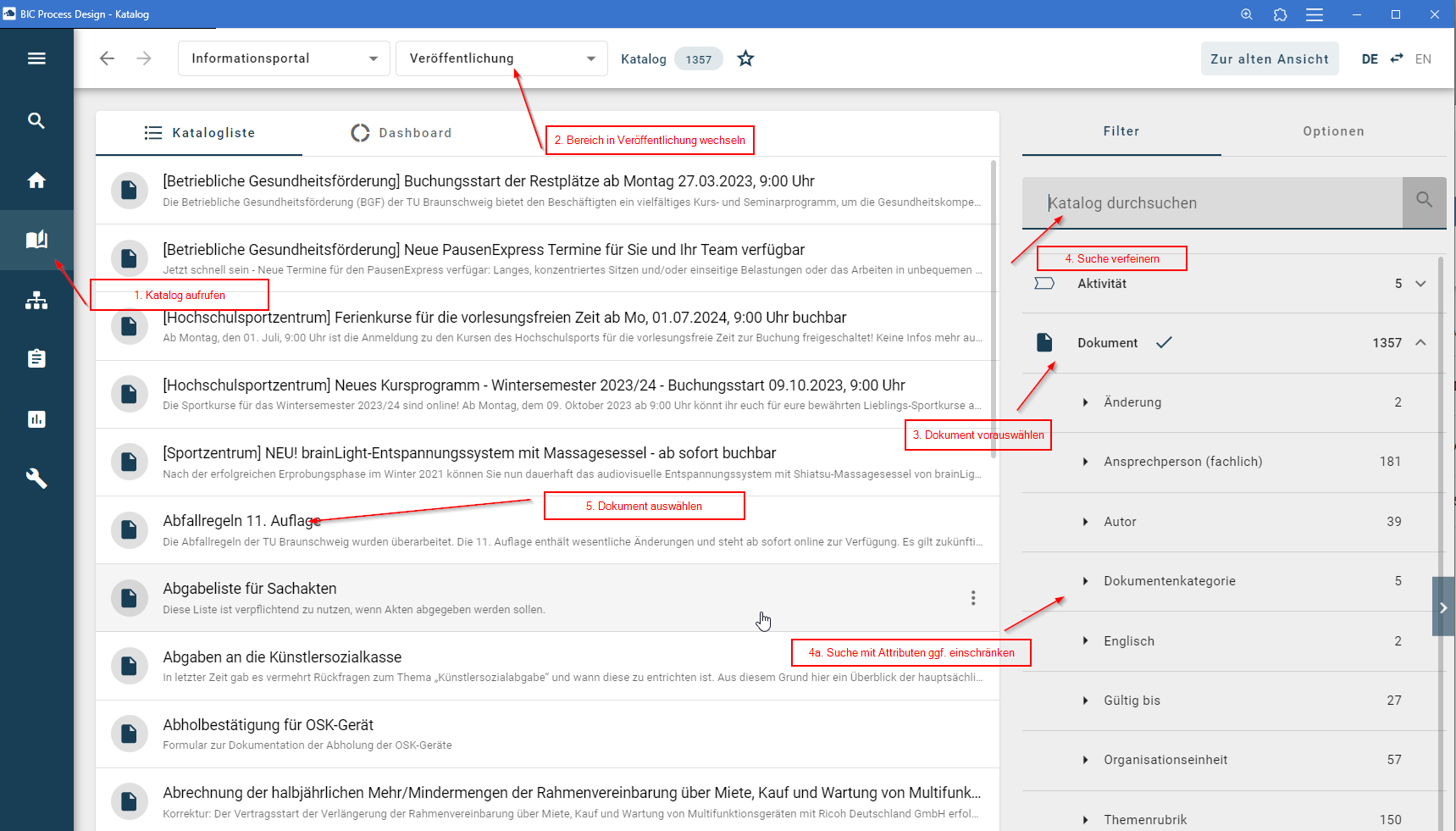Screen dimensions: 1456x831
Task: Open the clipboard tasks icon in the sidebar
Action: pyautogui.click(x=36, y=358)
